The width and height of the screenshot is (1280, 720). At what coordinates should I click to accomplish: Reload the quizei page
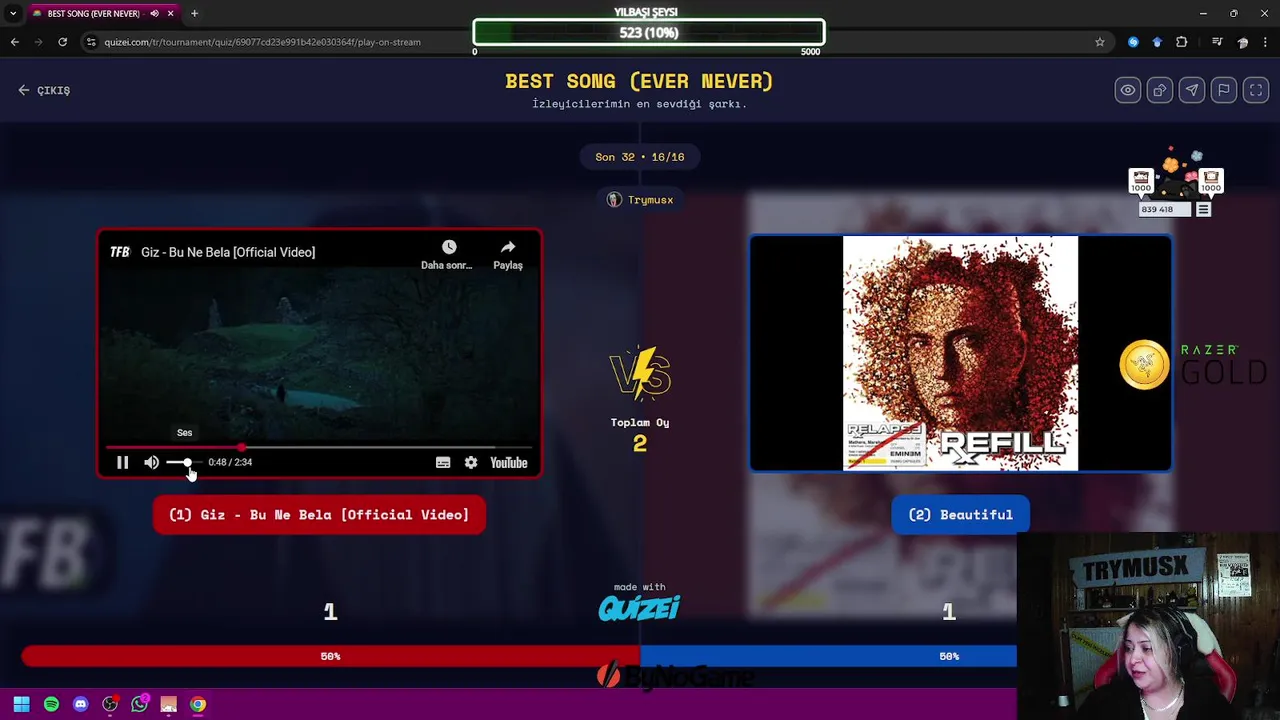(62, 42)
